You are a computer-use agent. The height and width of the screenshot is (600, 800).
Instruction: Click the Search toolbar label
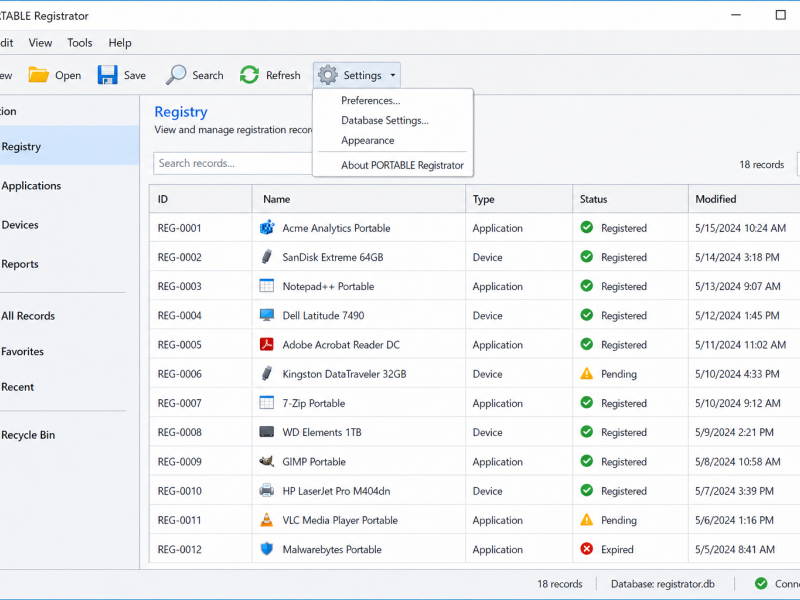tap(208, 76)
